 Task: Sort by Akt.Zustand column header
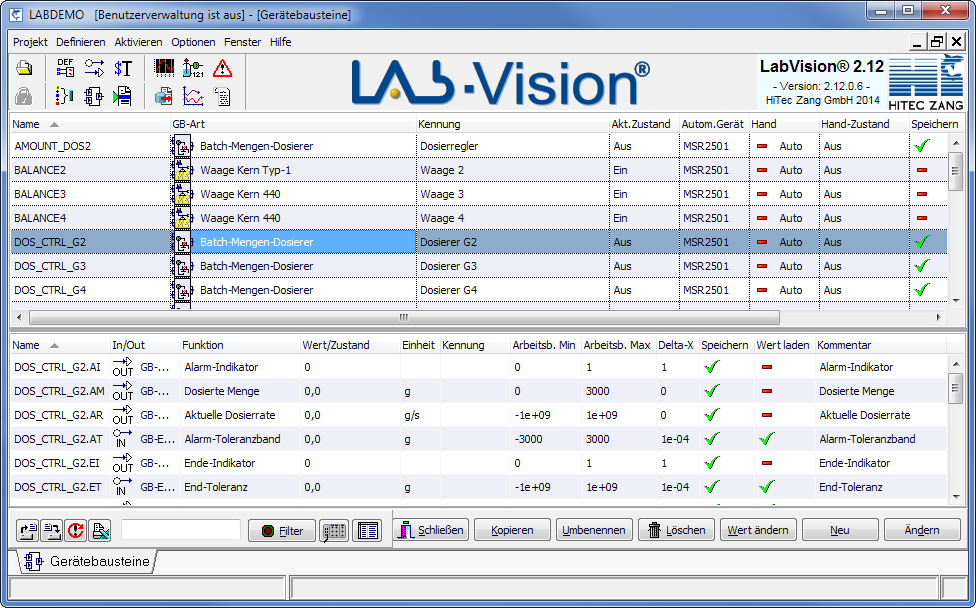point(644,124)
